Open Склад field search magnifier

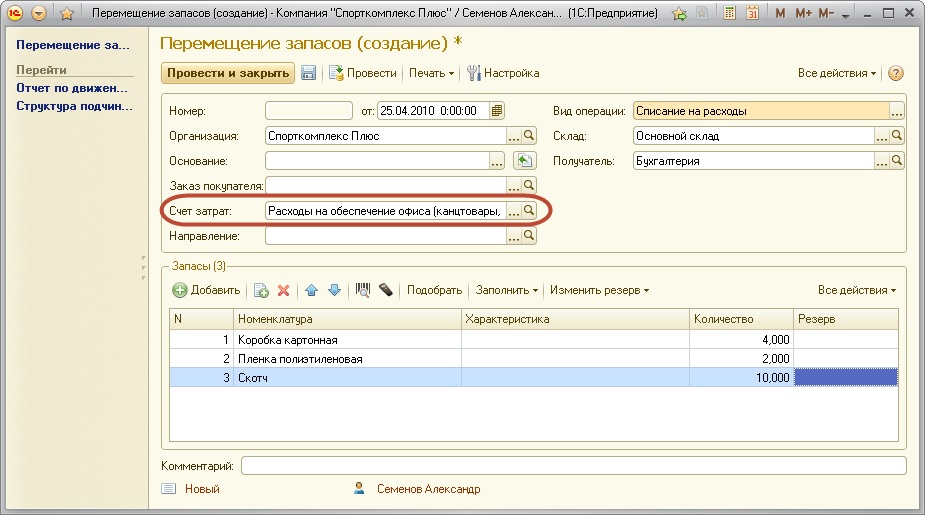(897, 136)
